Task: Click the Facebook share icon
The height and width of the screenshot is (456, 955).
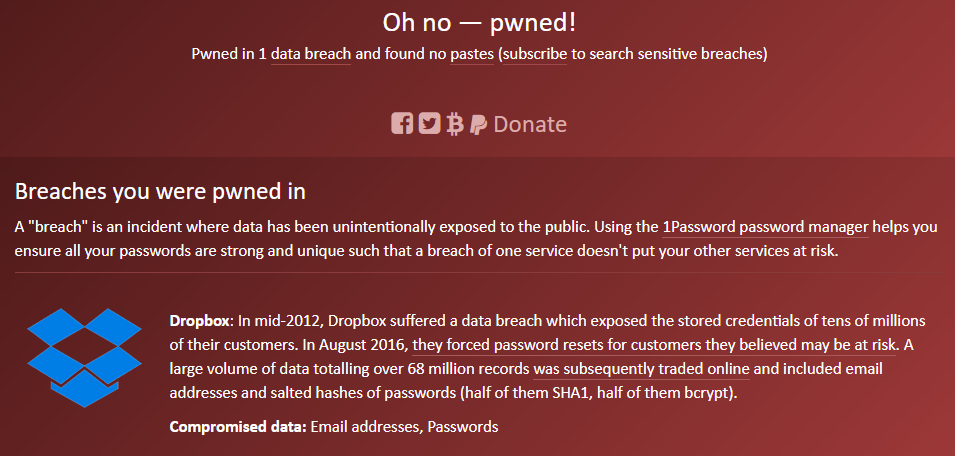Action: tap(401, 124)
